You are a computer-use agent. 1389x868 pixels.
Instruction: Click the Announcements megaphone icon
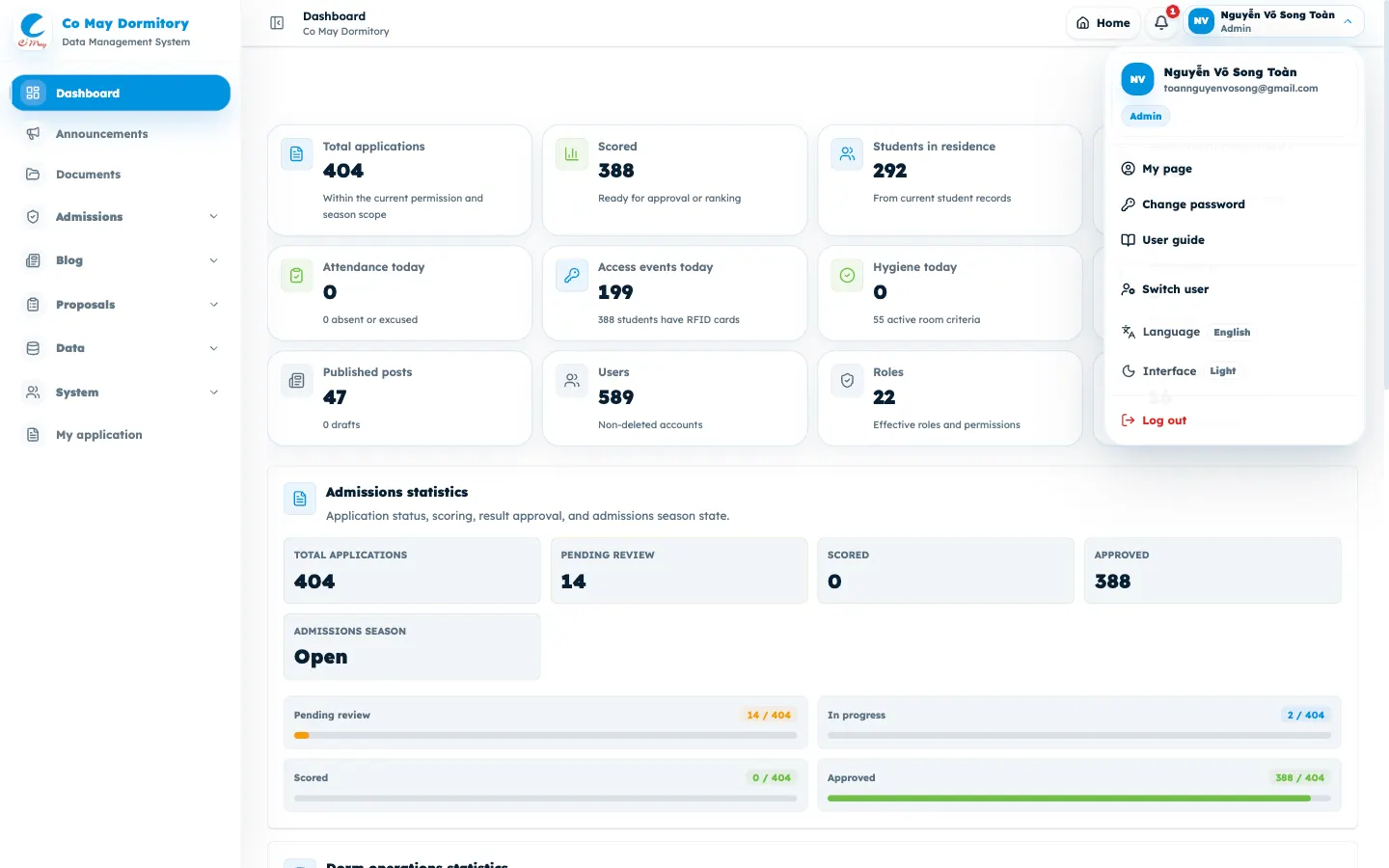click(33, 134)
